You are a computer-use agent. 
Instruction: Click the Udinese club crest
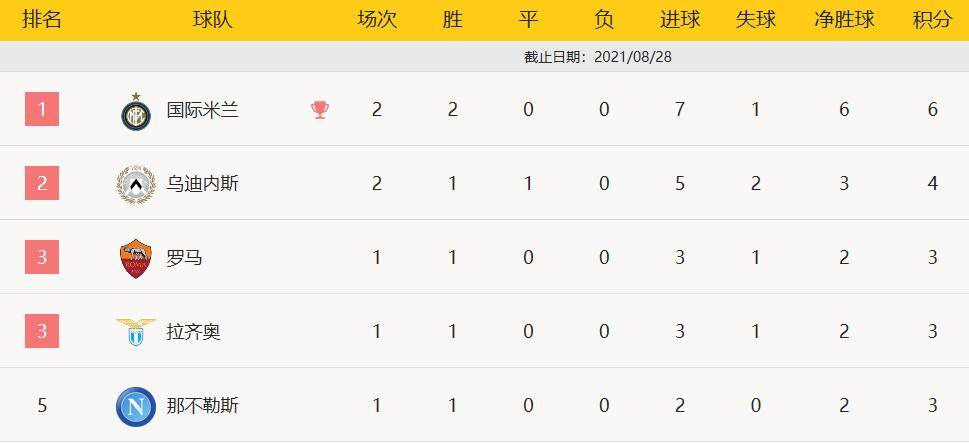pyautogui.click(x=135, y=184)
